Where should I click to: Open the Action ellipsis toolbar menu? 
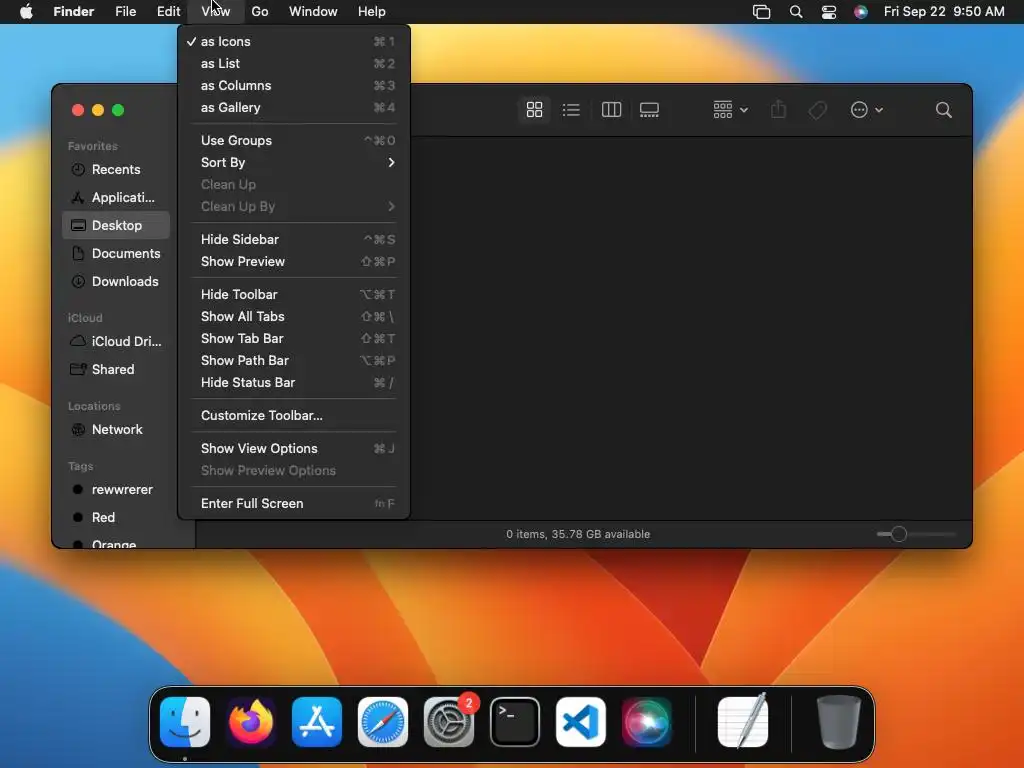coord(867,110)
